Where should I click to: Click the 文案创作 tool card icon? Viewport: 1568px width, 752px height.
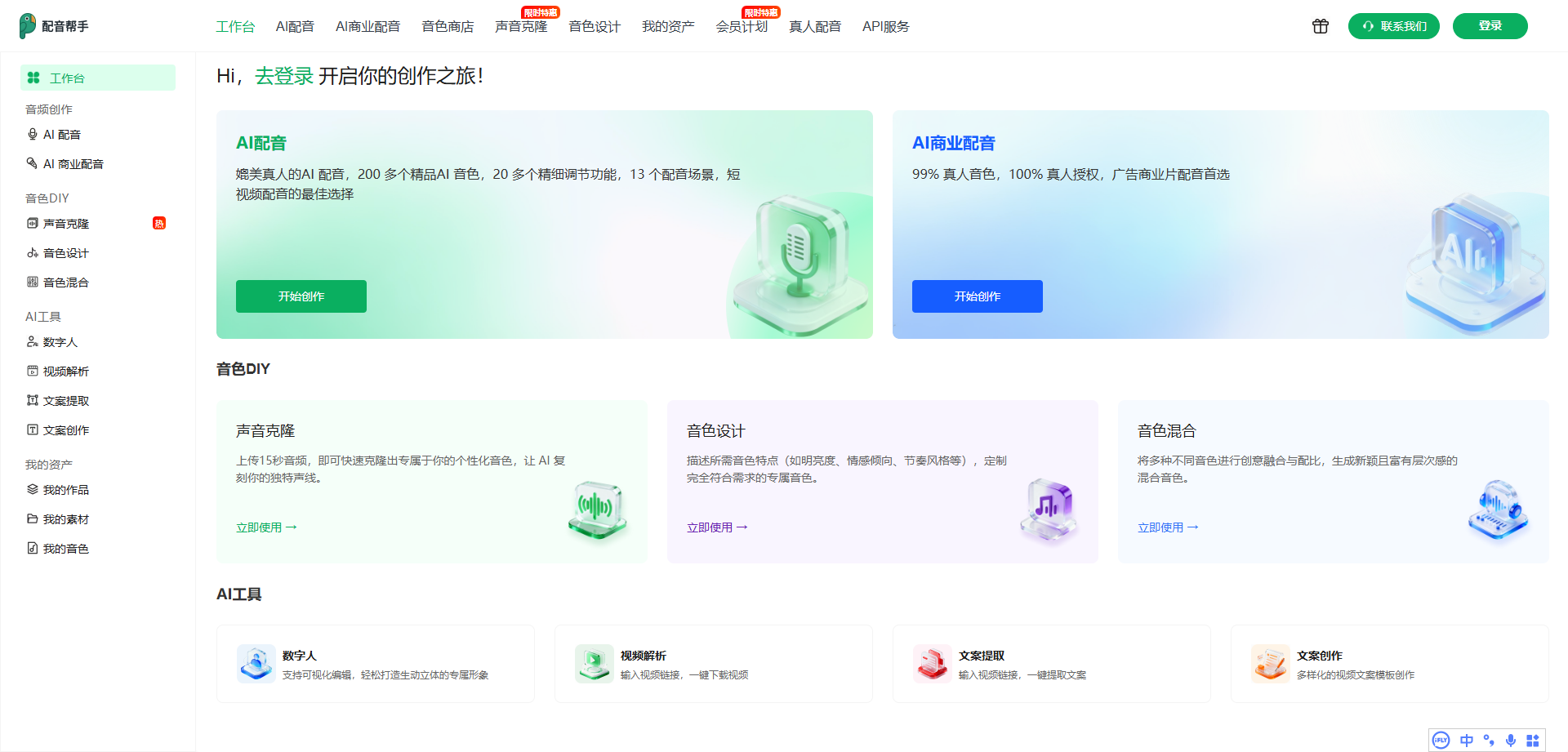(1271, 663)
